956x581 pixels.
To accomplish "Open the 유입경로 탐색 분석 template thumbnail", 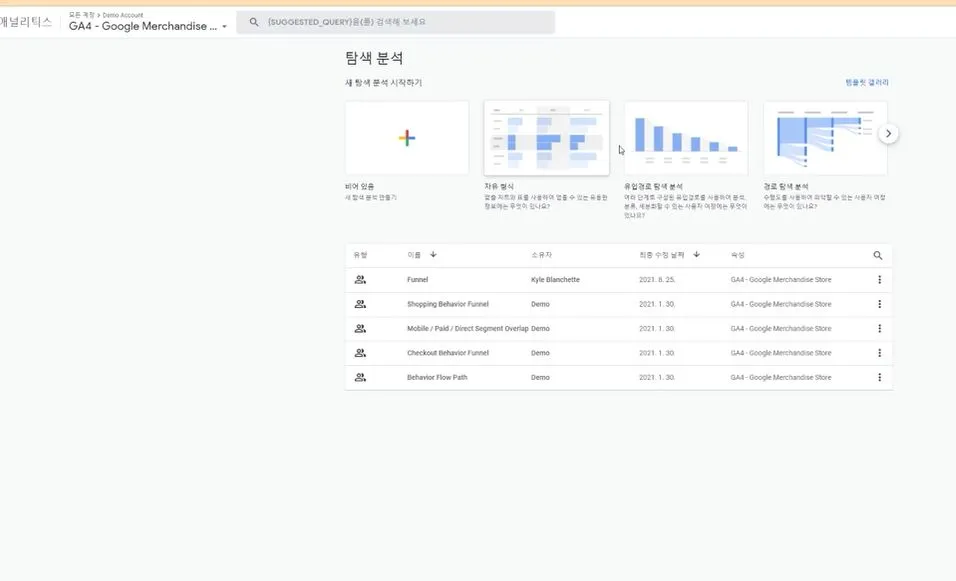I will pyautogui.click(x=686, y=136).
